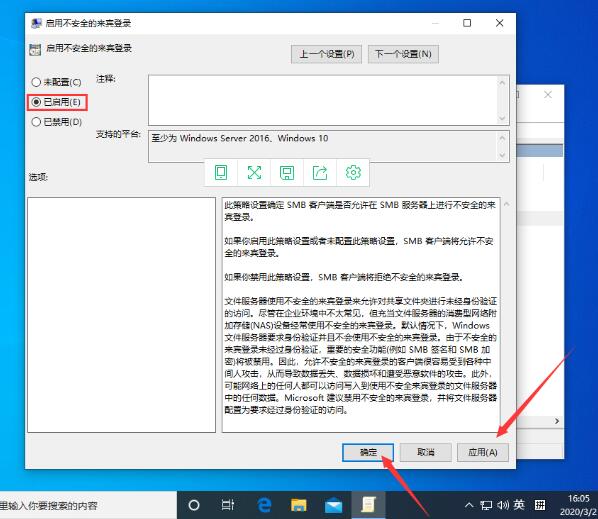Click the 取消 cancel button

(426, 452)
